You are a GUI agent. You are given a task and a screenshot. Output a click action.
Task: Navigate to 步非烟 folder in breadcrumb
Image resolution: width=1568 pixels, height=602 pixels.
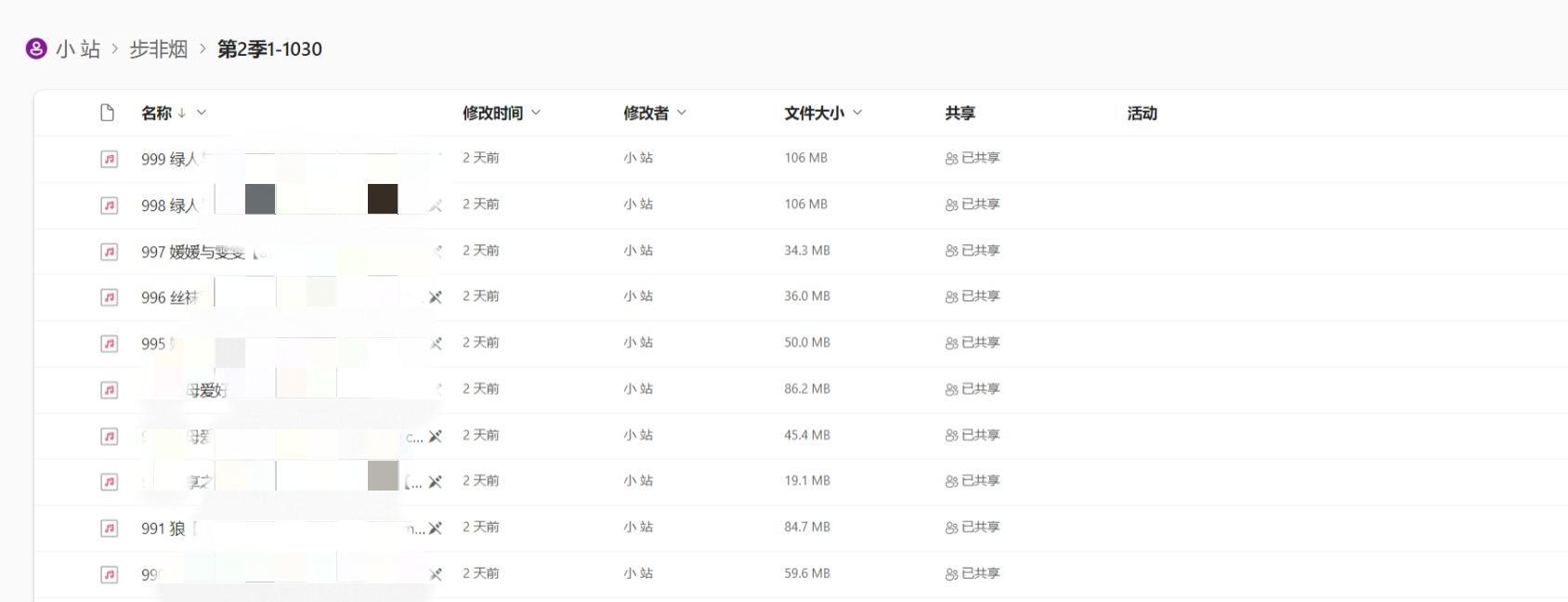tap(158, 49)
